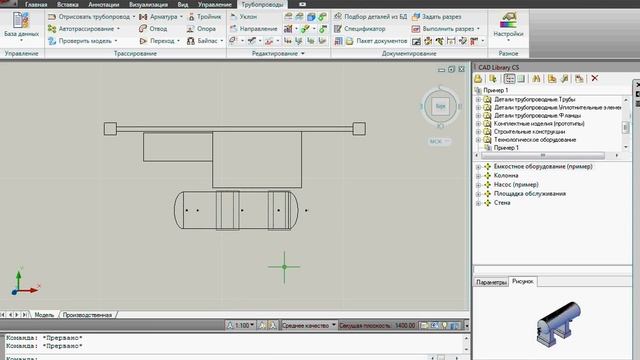
Task: Insert a Переход reducer
Action: (x=157, y=41)
